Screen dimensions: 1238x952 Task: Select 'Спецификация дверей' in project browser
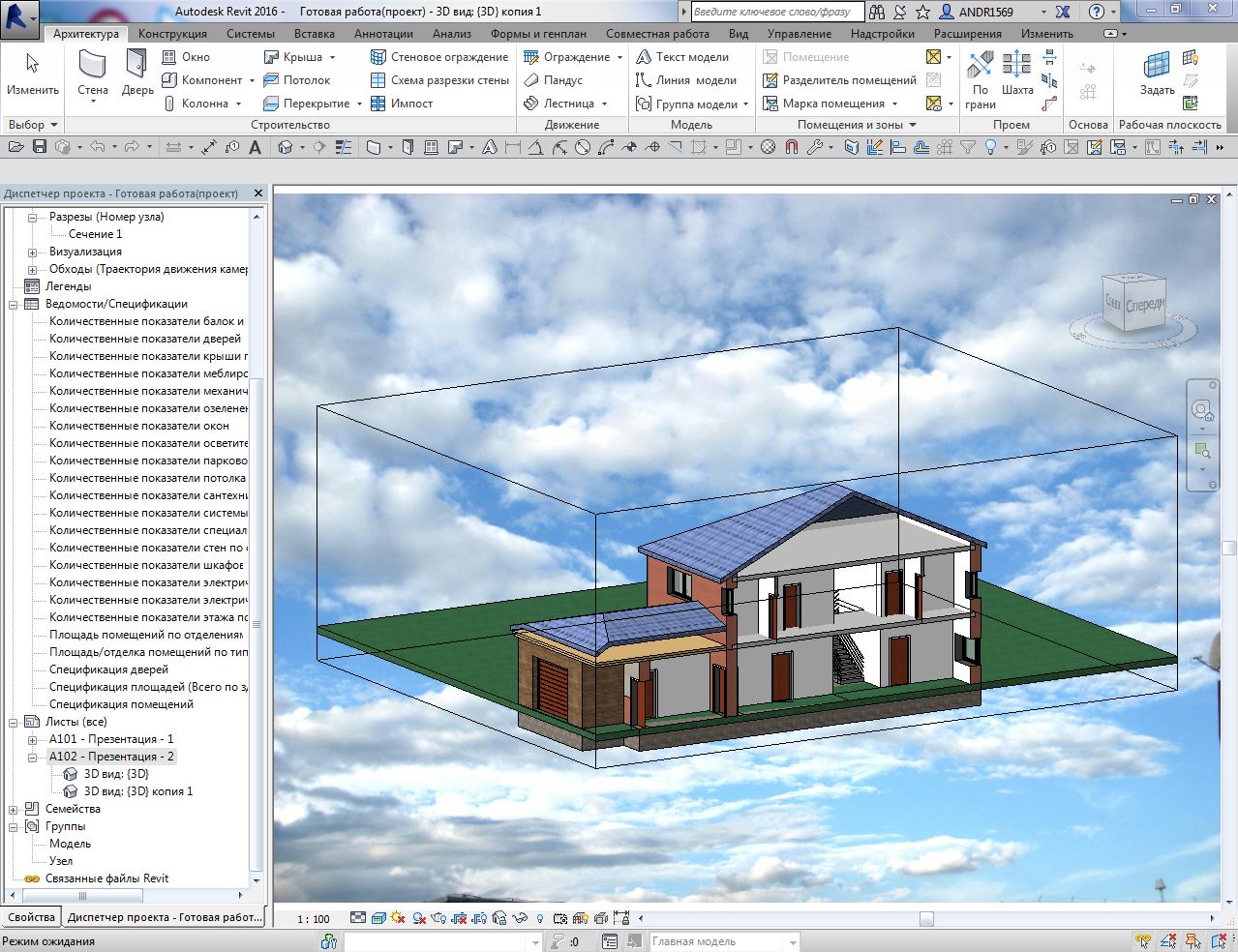(108, 669)
